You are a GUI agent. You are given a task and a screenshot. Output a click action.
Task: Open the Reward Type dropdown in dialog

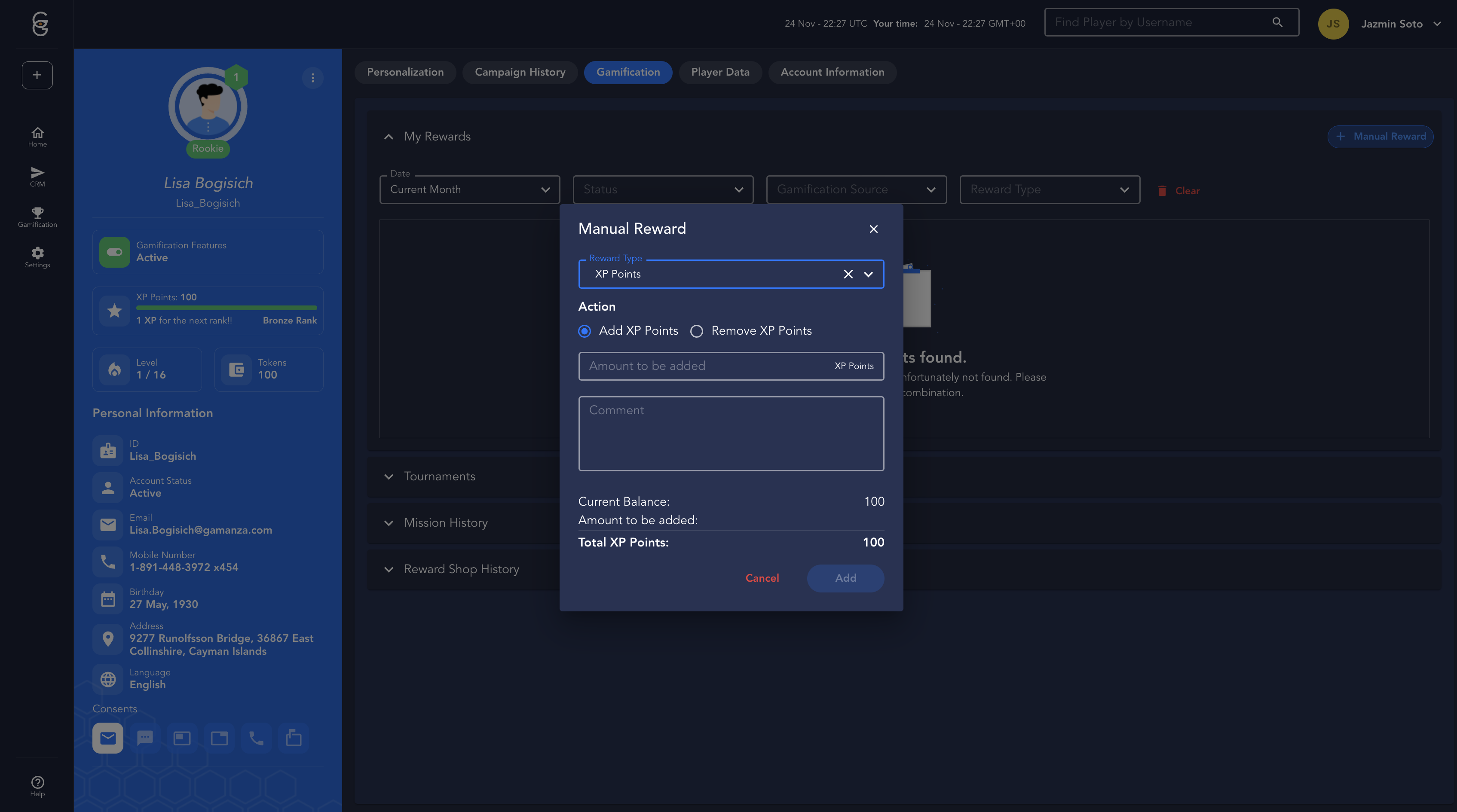(868, 274)
